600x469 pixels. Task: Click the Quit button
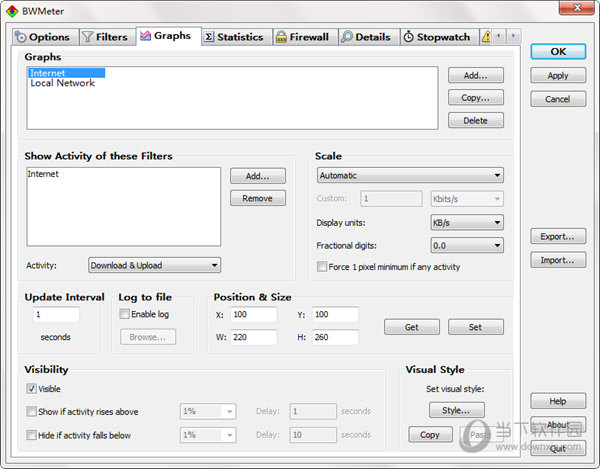pos(558,448)
